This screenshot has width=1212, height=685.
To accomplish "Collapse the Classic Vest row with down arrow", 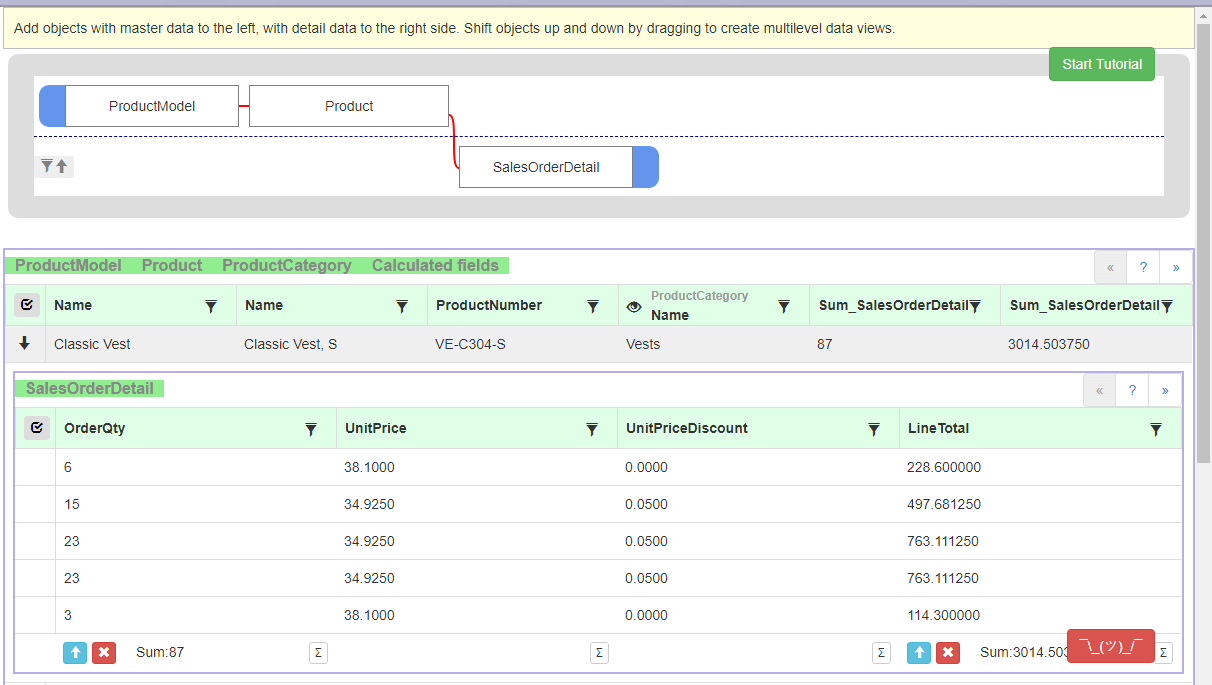I will 25,343.
